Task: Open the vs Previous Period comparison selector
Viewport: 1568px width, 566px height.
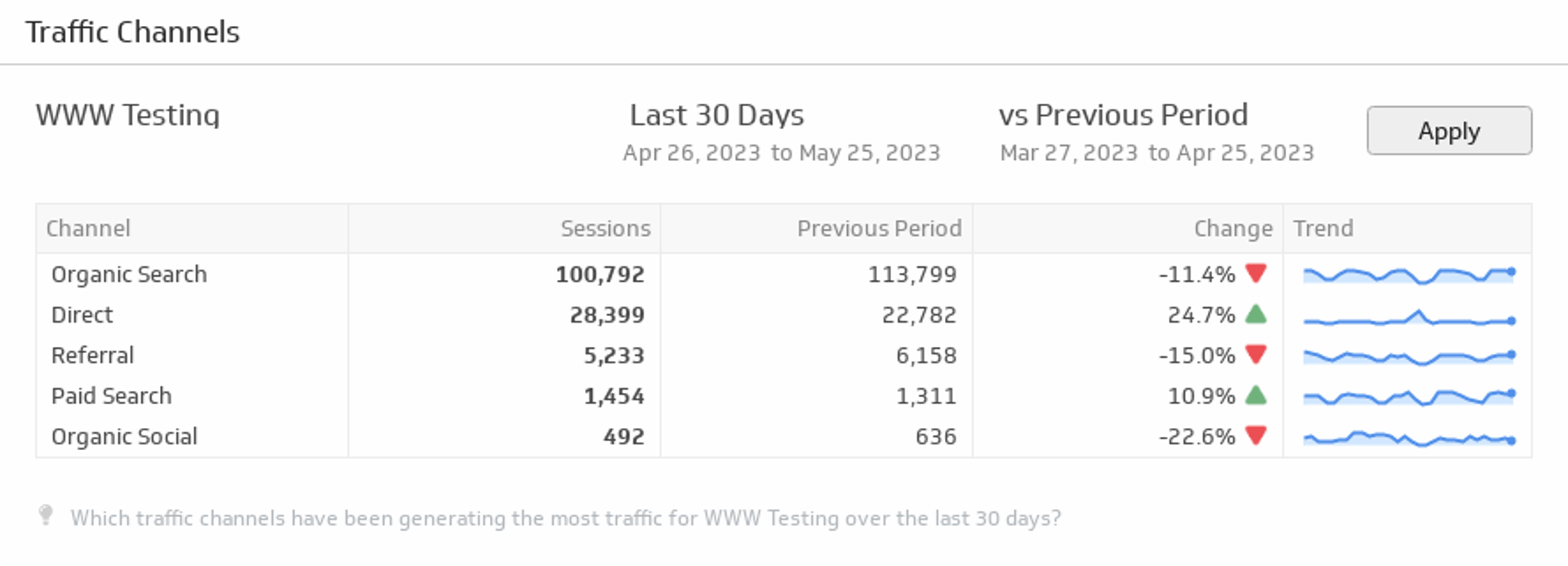Action: [1123, 115]
